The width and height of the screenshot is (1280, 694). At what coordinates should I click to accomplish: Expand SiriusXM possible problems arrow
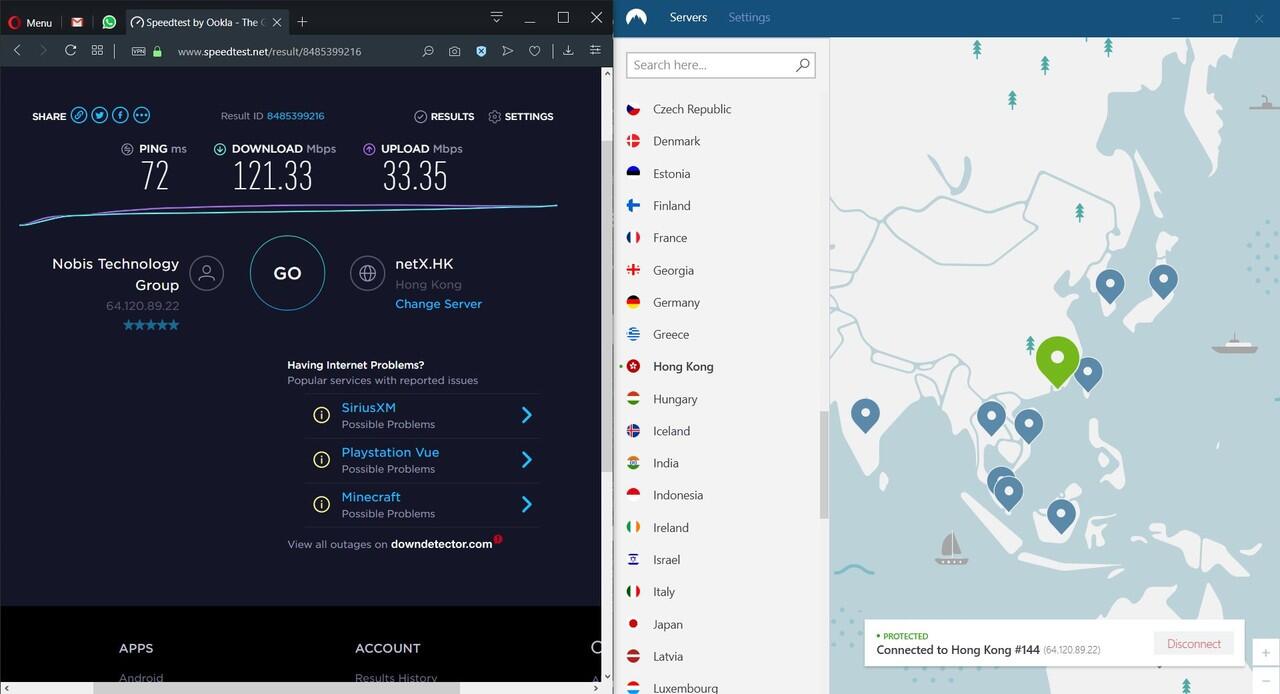(527, 415)
